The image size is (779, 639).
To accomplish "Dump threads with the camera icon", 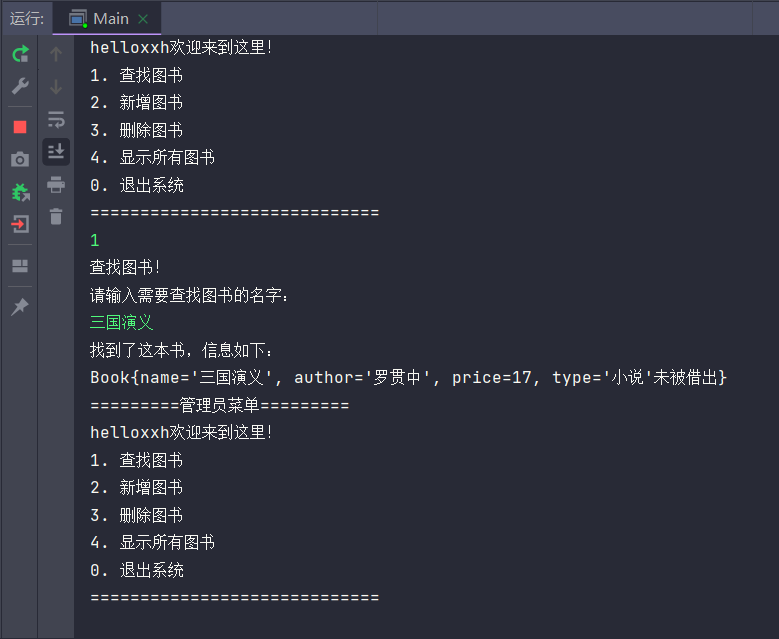I will (20, 159).
